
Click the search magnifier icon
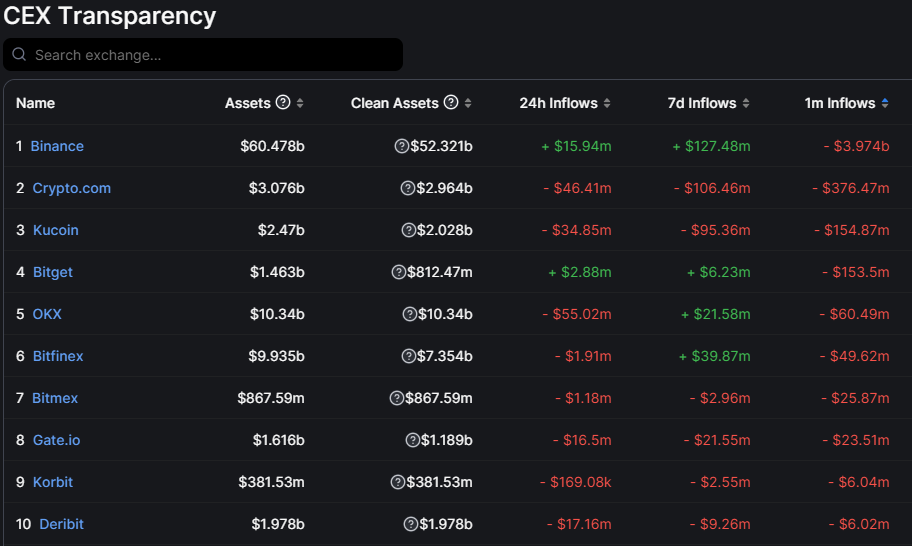point(19,55)
